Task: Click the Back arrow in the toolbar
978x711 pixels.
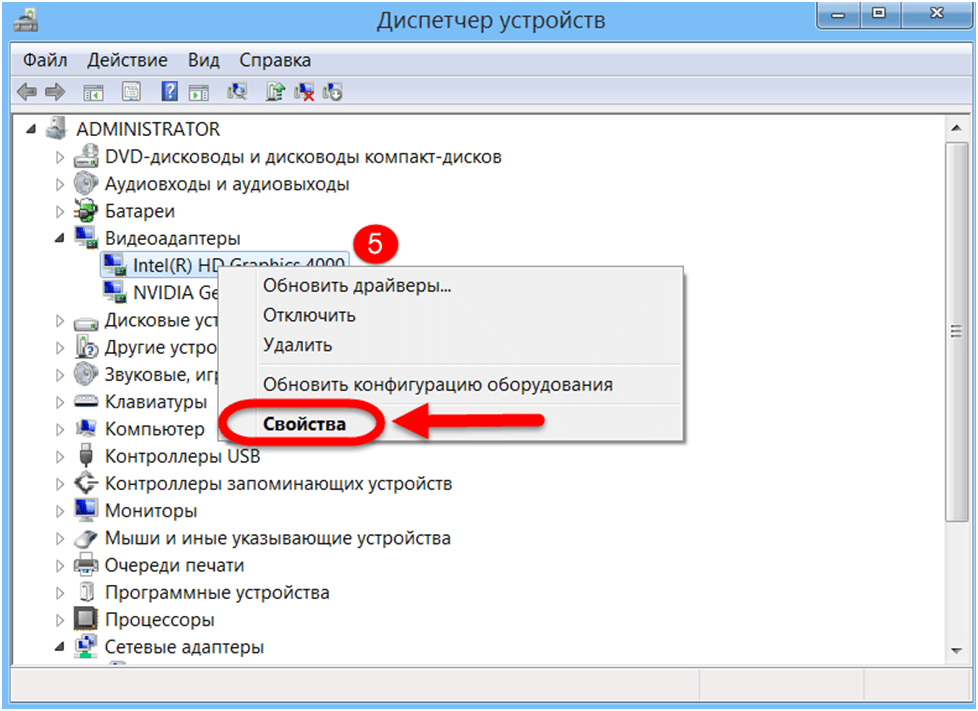Action: pyautogui.click(x=27, y=92)
